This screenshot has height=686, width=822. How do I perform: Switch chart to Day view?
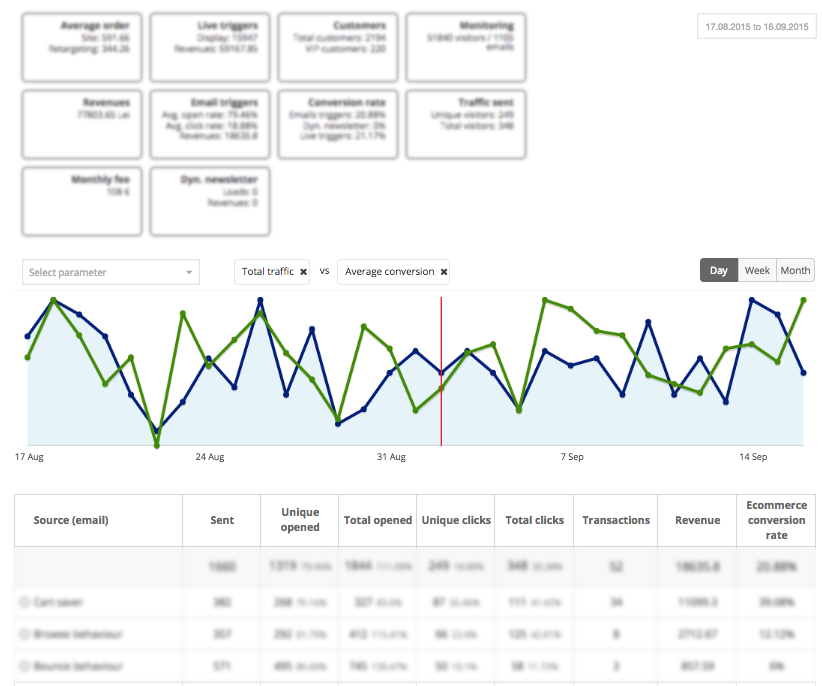point(719,270)
